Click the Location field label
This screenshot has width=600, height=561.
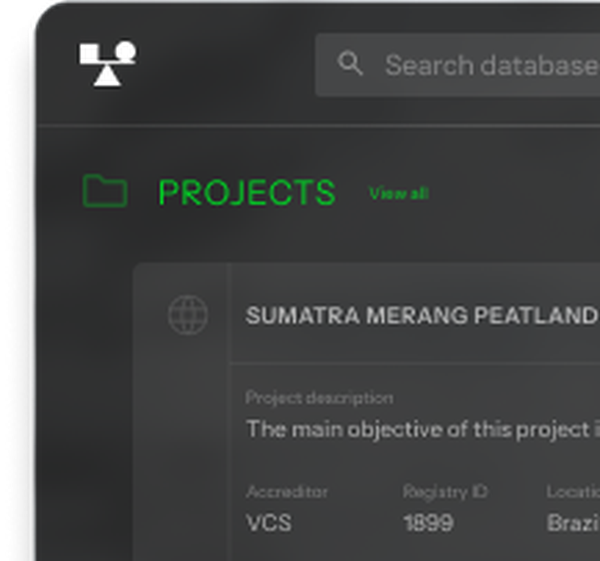coord(573,492)
